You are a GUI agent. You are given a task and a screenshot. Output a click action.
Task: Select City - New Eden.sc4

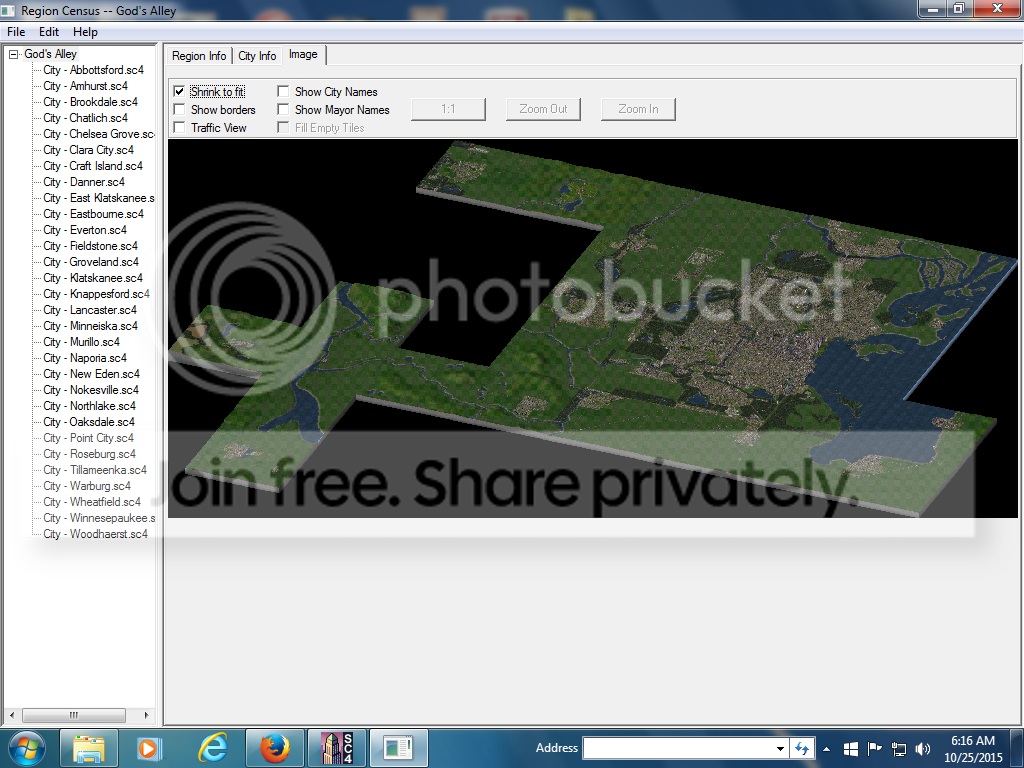pyautogui.click(x=91, y=374)
